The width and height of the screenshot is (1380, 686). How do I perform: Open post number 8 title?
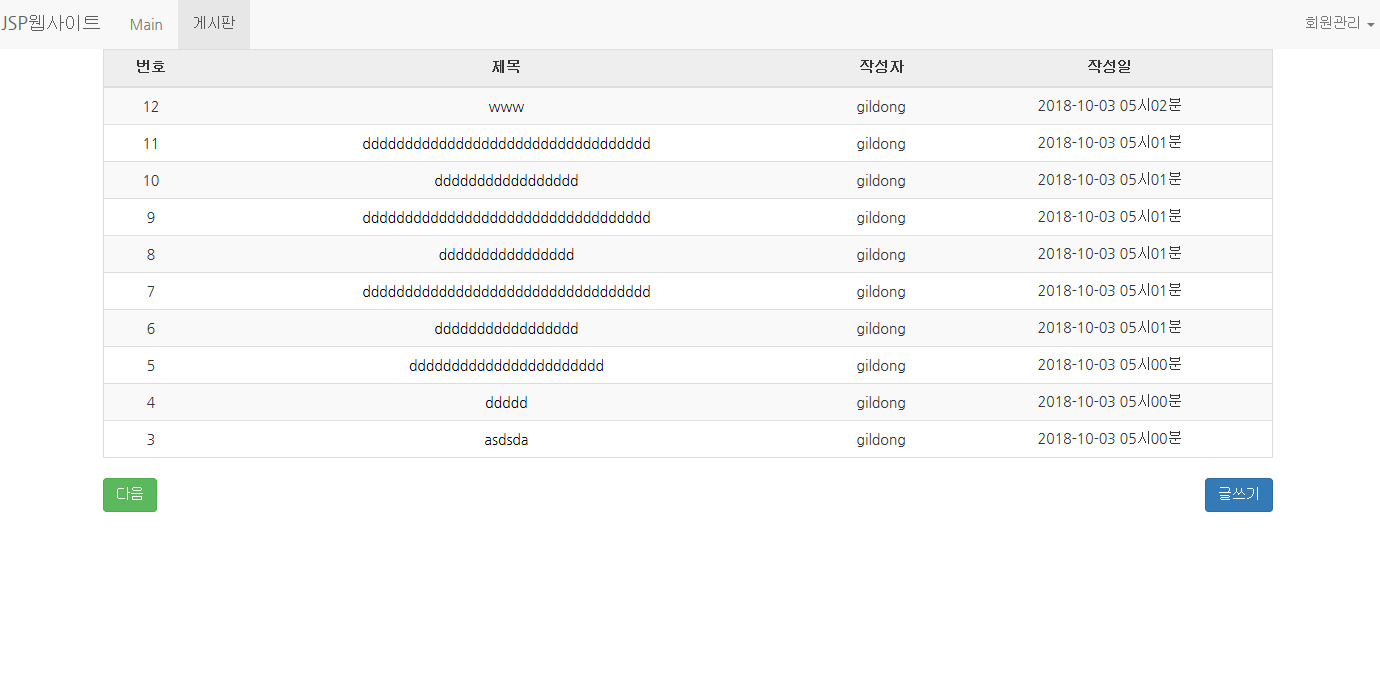pos(506,254)
